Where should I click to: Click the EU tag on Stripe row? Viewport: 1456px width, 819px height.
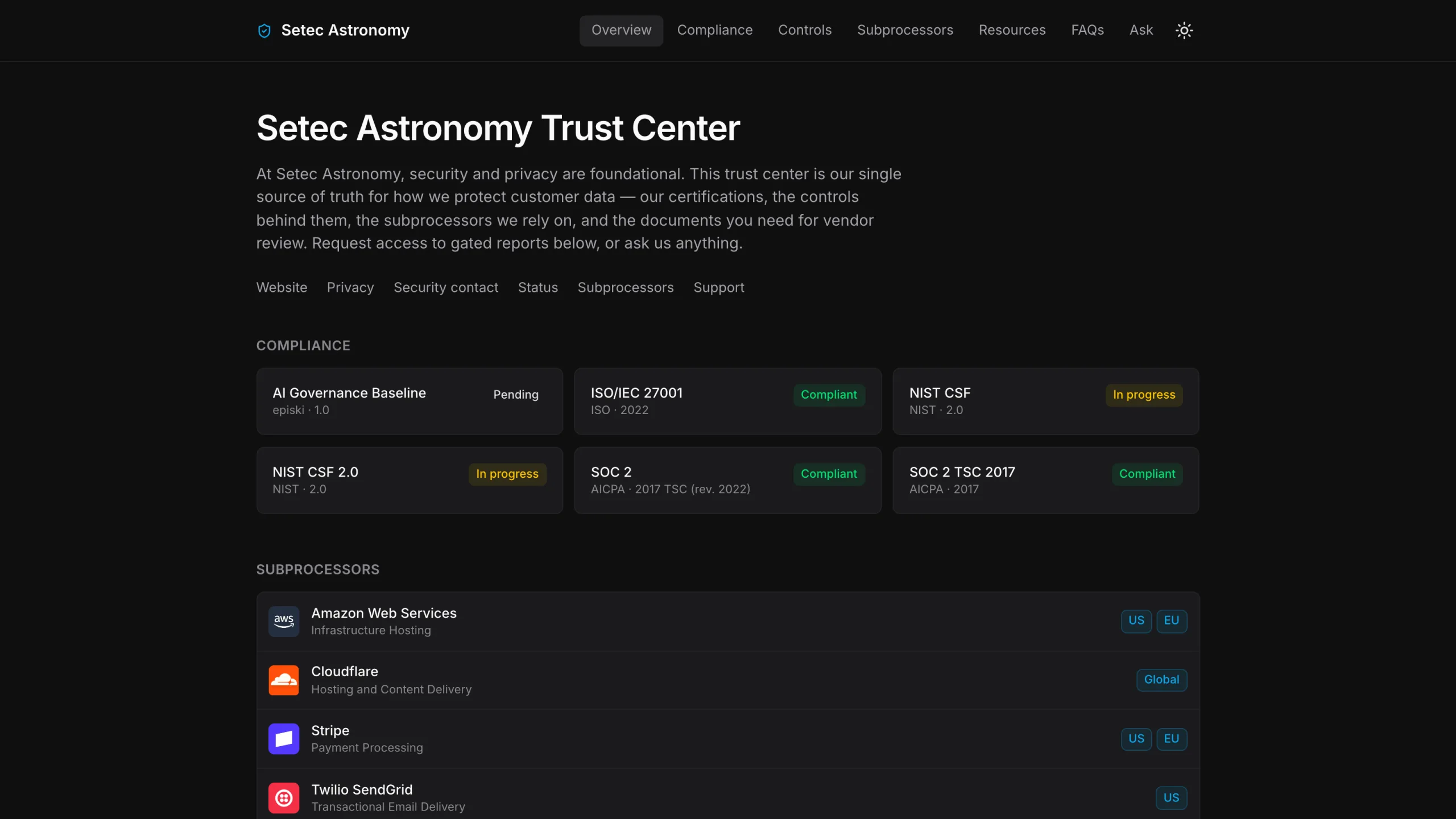pyautogui.click(x=1172, y=739)
